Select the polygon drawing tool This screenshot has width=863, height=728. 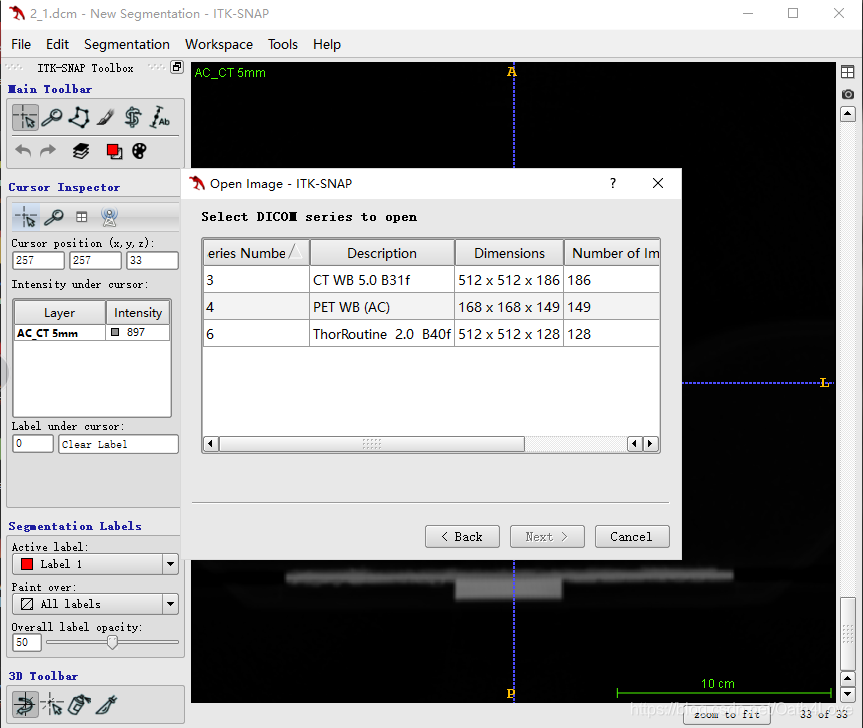point(79,118)
